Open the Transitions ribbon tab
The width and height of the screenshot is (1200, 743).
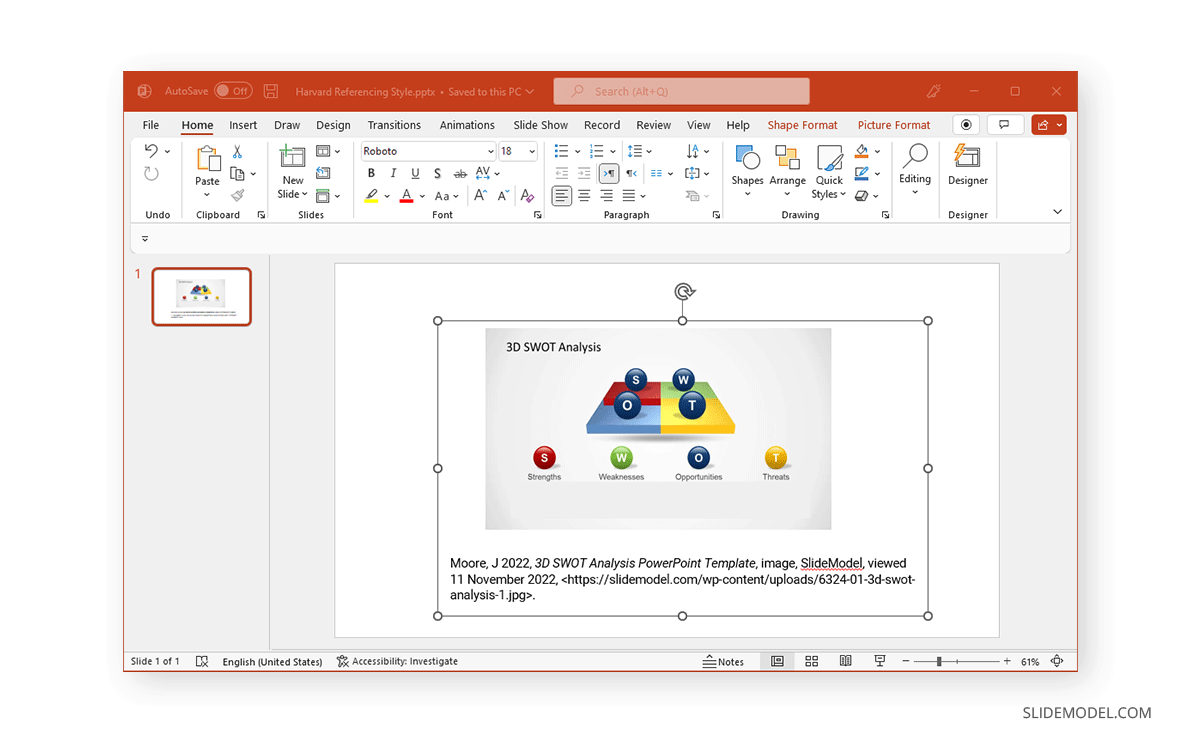(394, 125)
